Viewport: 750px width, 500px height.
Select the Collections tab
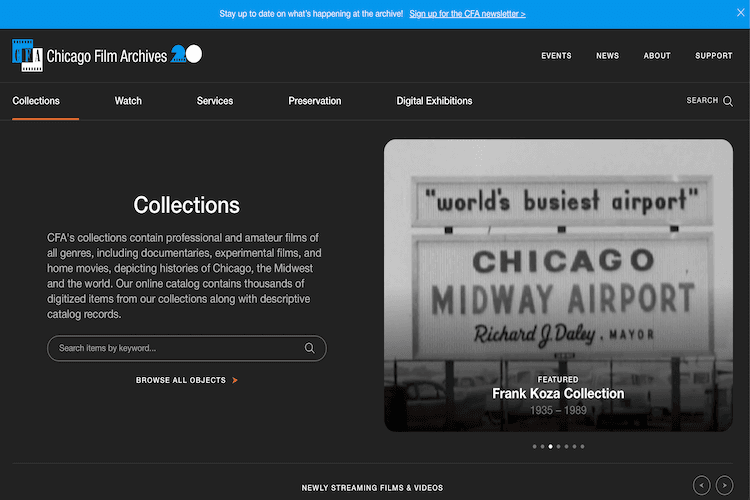(36, 101)
